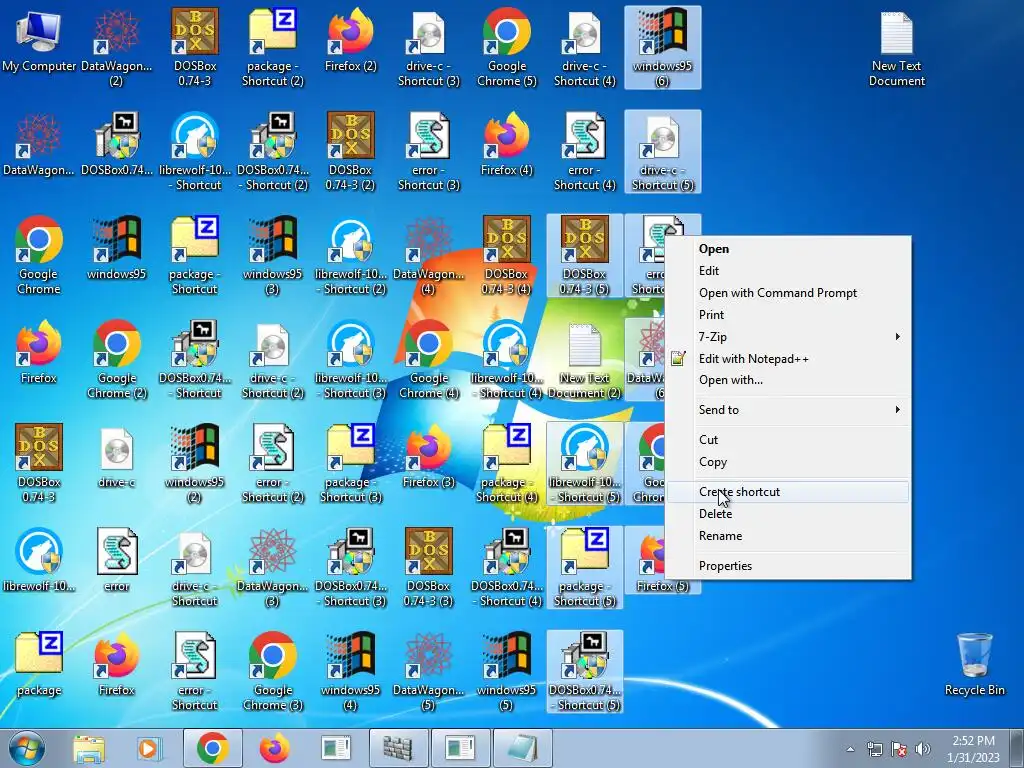Screen dimensions: 1024x768
Task: Open the brick wall taskbar application
Action: (398, 748)
